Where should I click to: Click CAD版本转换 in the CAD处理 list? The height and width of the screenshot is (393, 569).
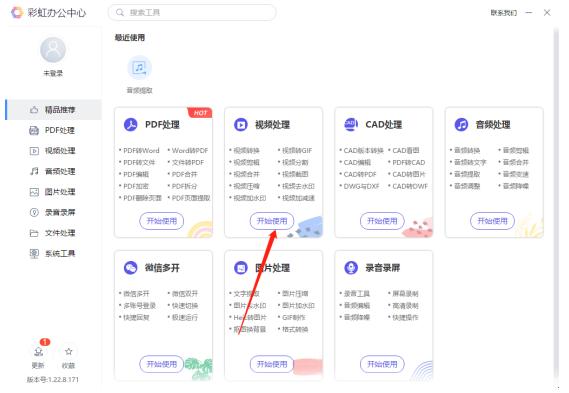click(x=364, y=151)
